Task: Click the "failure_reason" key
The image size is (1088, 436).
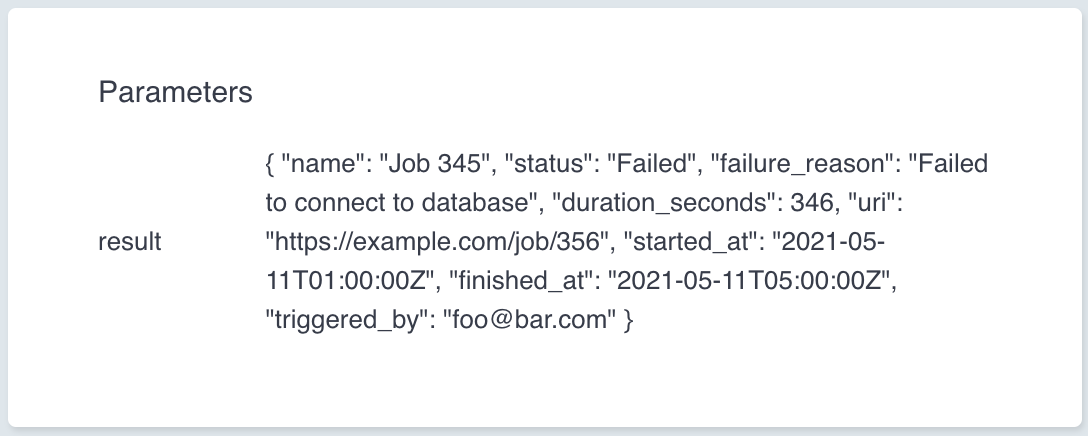Action: (791, 164)
